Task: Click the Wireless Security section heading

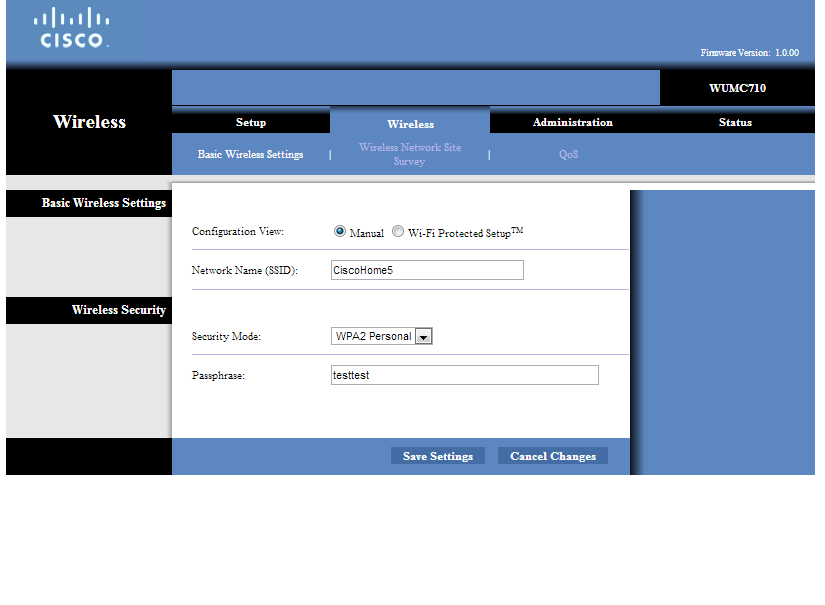Action: coord(119,310)
